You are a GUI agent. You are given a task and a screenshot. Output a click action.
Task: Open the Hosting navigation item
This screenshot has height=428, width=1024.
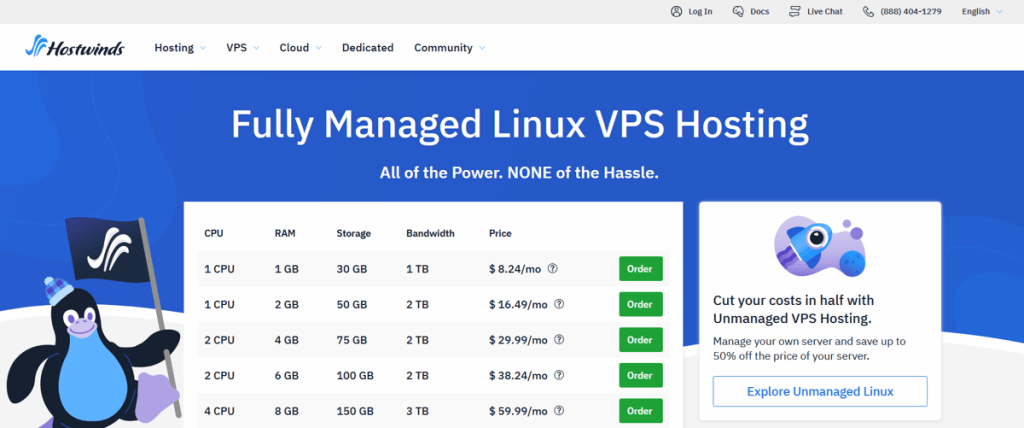[174, 48]
